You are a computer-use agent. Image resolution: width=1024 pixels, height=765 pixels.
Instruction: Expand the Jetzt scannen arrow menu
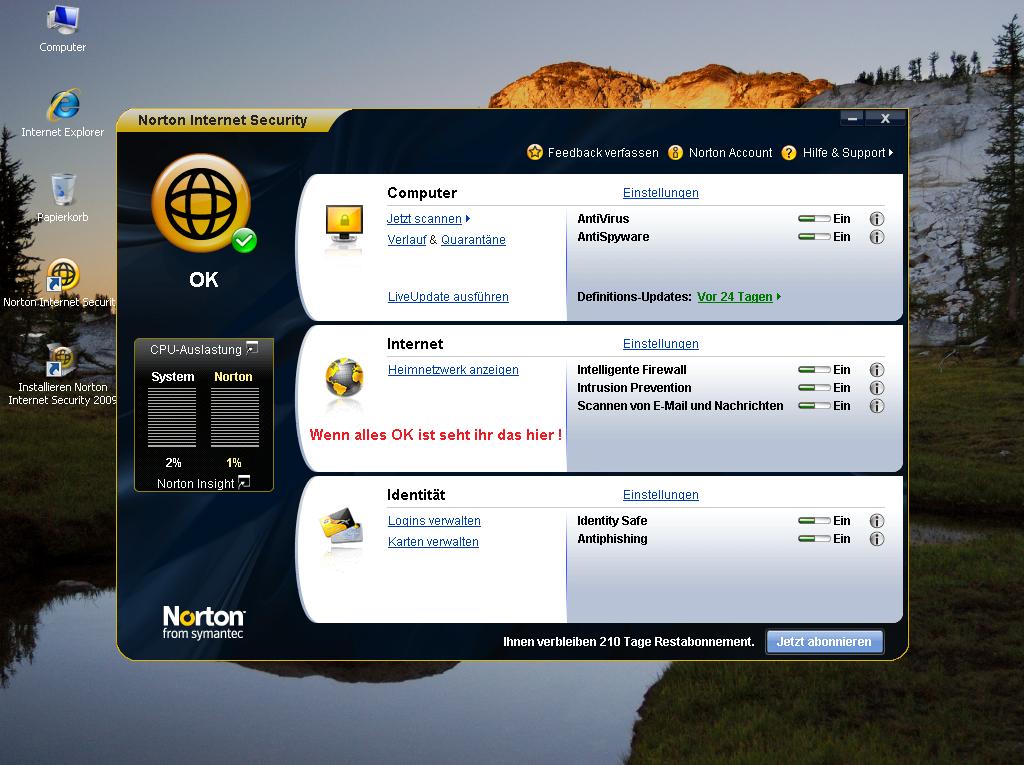tap(468, 219)
